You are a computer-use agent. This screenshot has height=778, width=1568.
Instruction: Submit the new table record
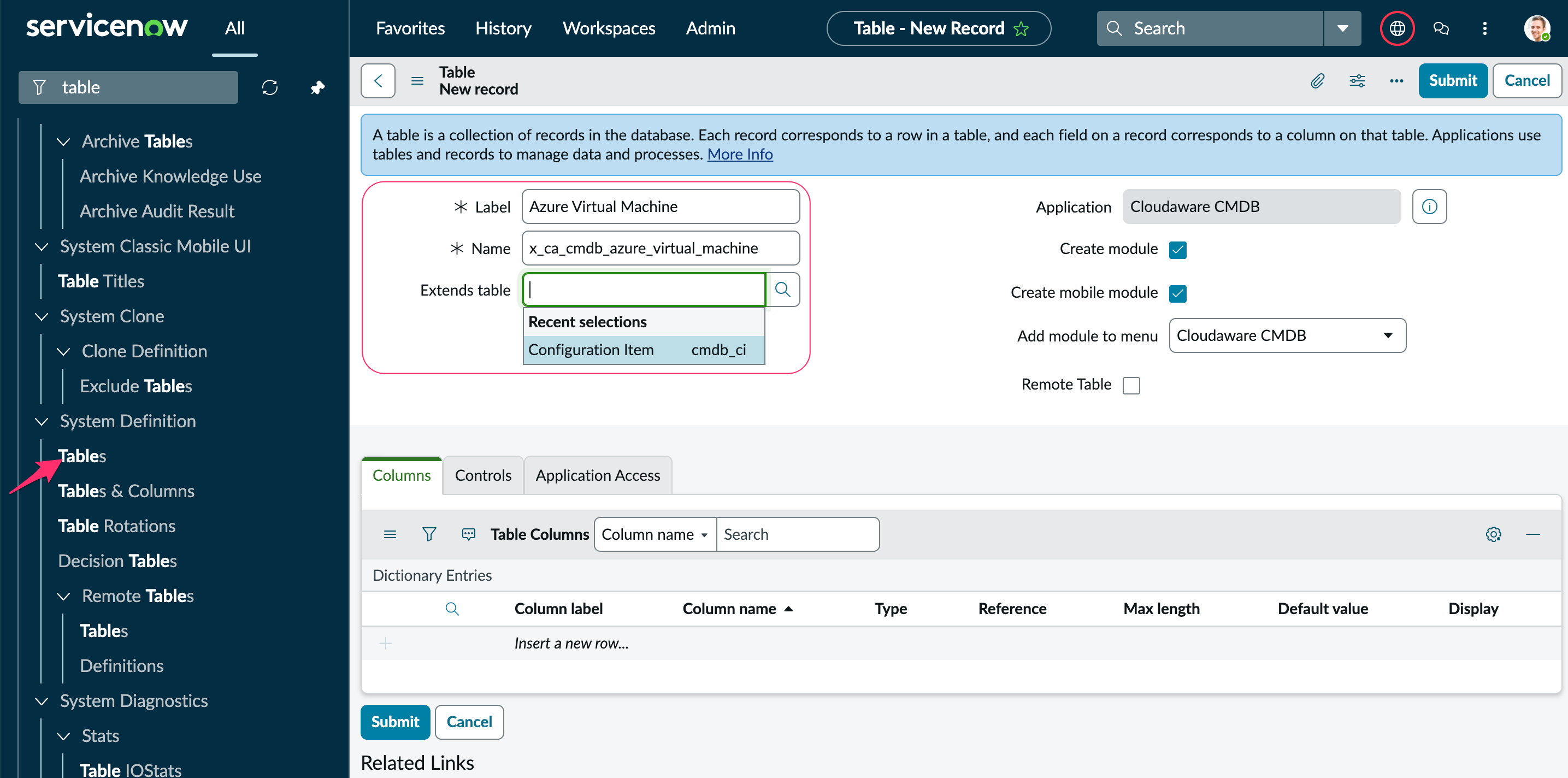click(x=1452, y=80)
